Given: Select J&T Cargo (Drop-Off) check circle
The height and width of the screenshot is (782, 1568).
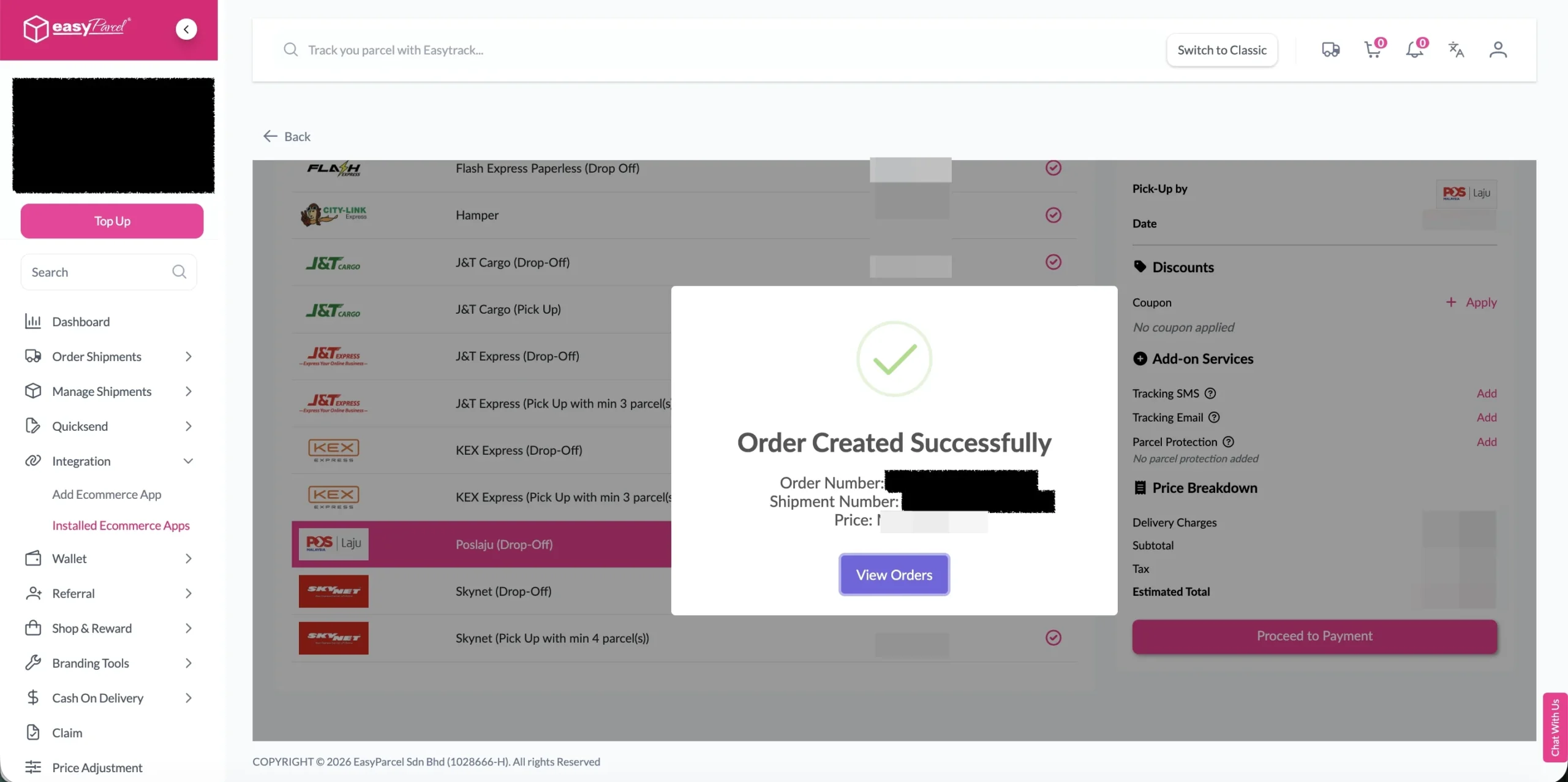Looking at the screenshot, I should click(1053, 262).
